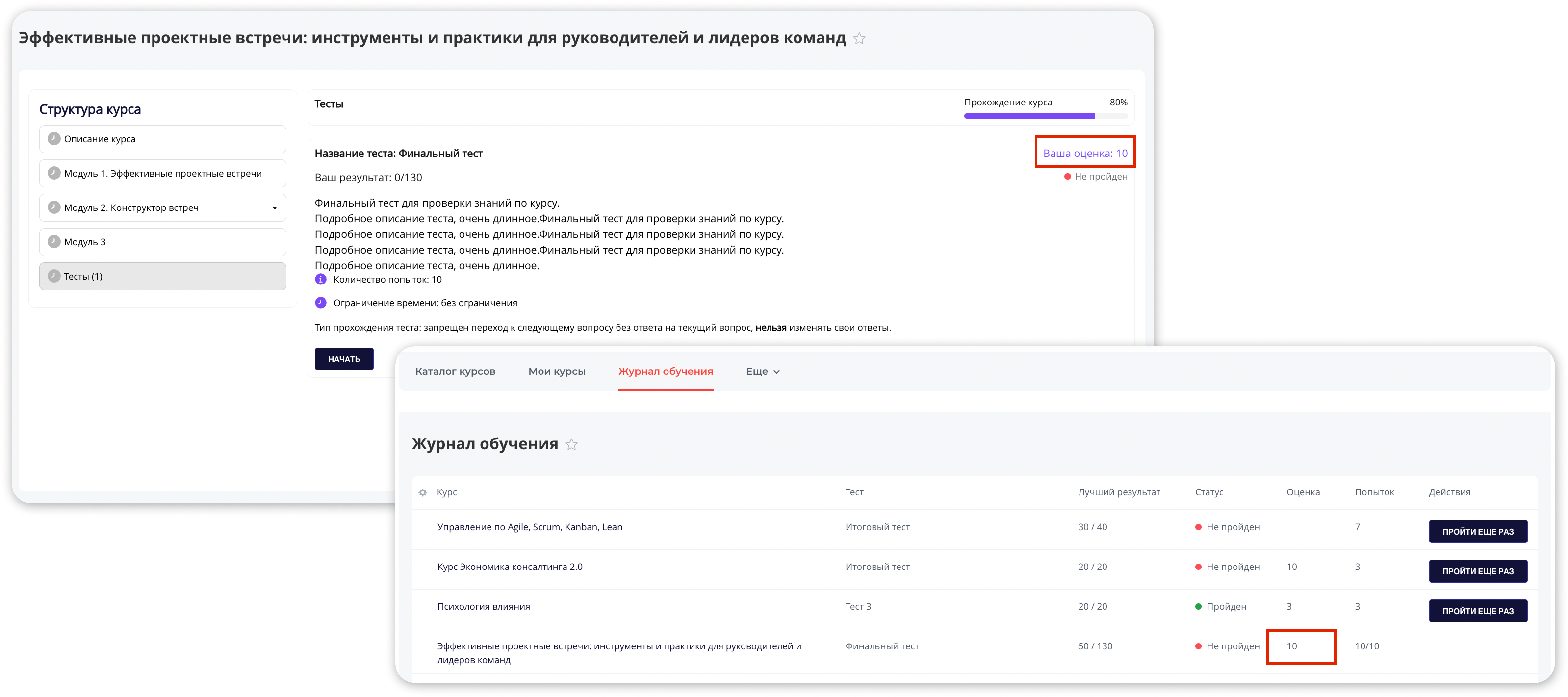Viewport: 1568px width, 697px height.
Task: Click clock icon on Модуль 2 item
Action: click(54, 207)
